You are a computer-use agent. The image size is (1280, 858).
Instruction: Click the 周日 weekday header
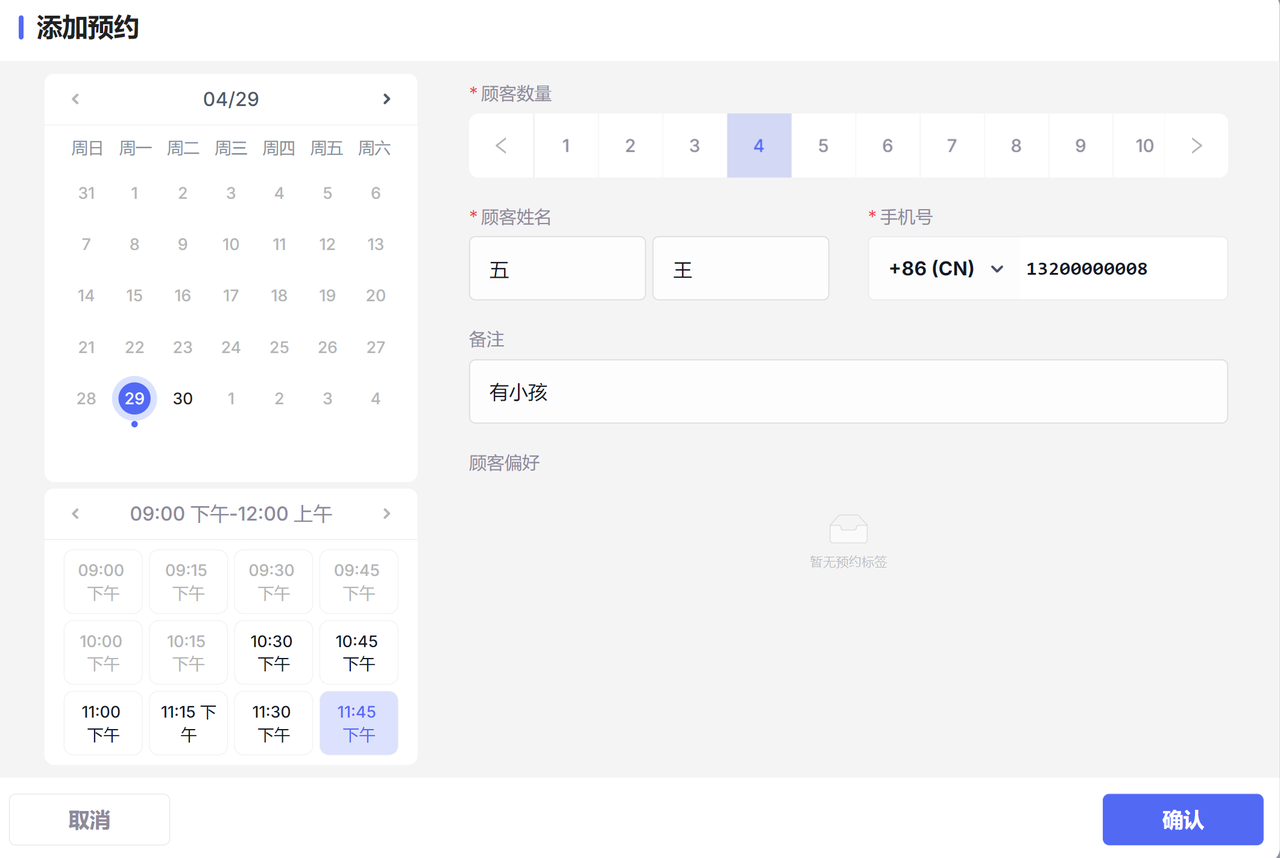pyautogui.click(x=87, y=149)
